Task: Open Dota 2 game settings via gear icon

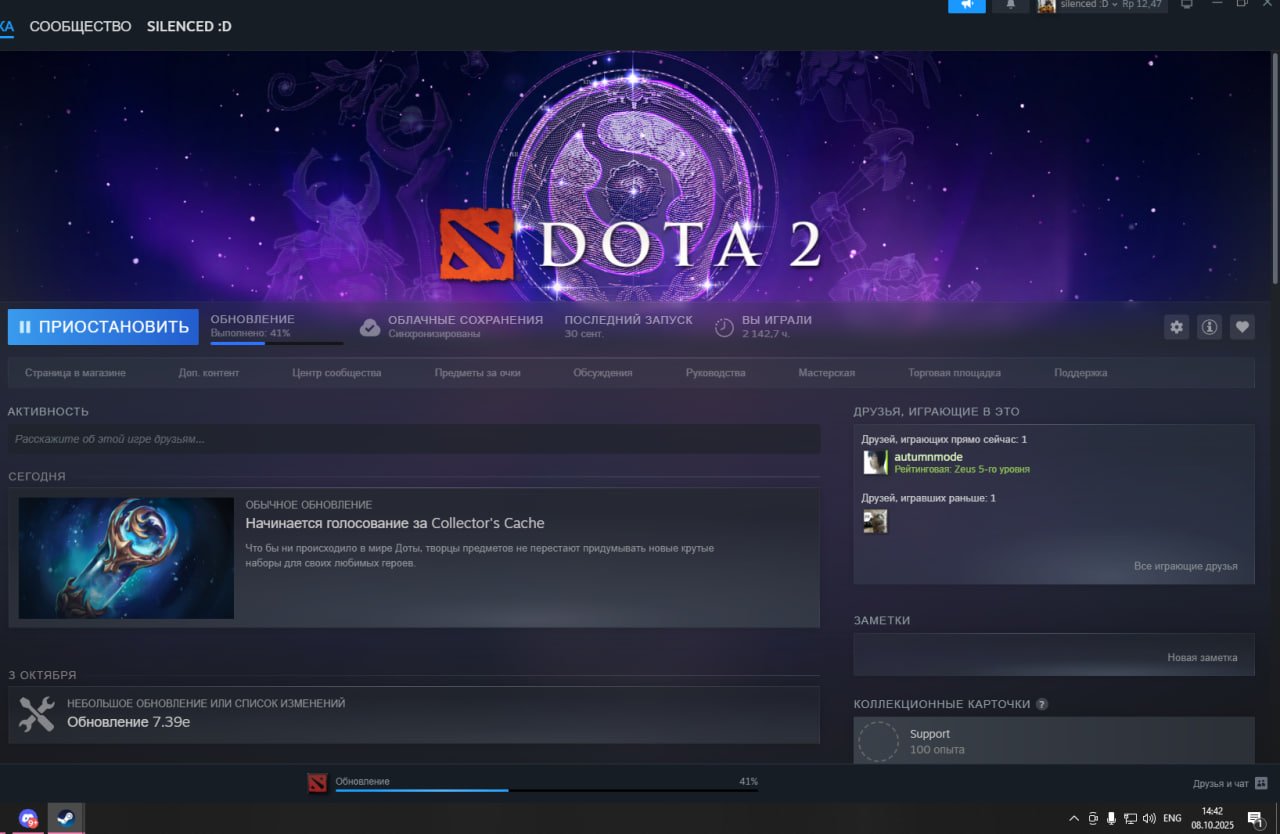Action: 1176,327
